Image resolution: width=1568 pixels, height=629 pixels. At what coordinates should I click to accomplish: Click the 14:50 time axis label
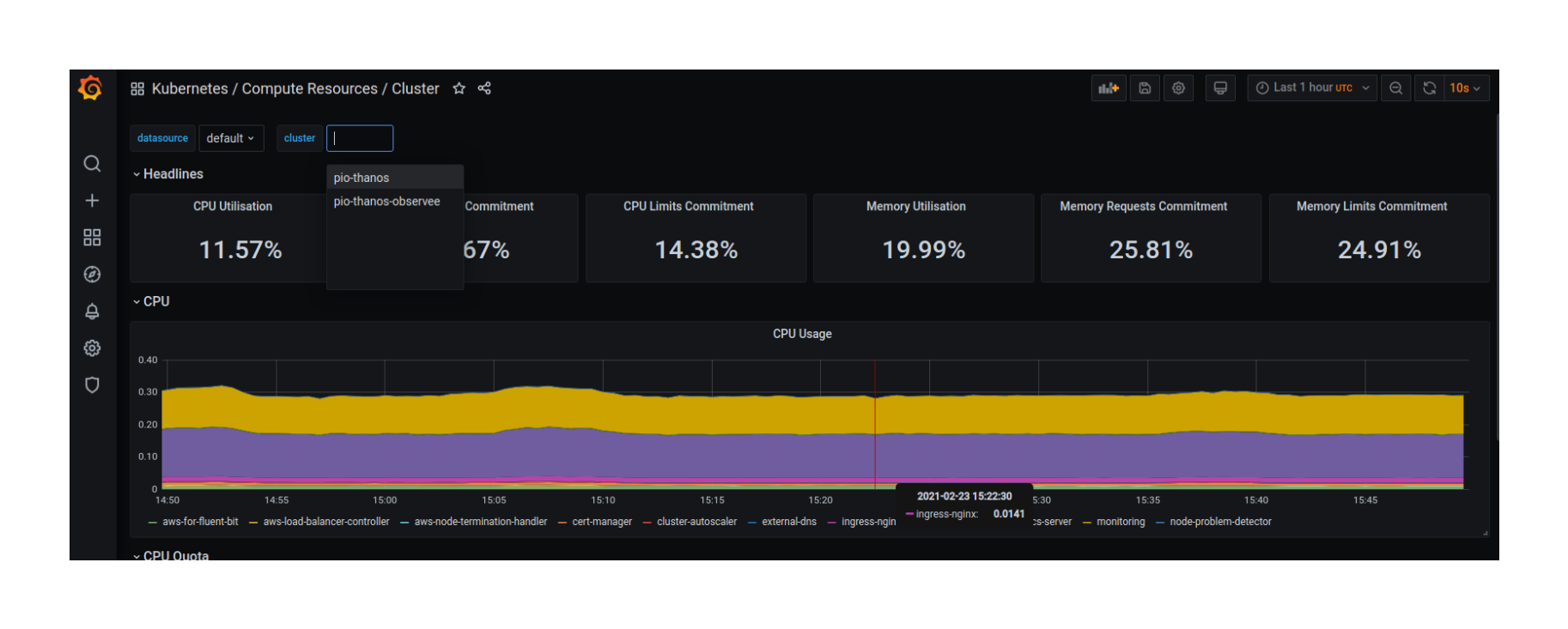point(167,500)
